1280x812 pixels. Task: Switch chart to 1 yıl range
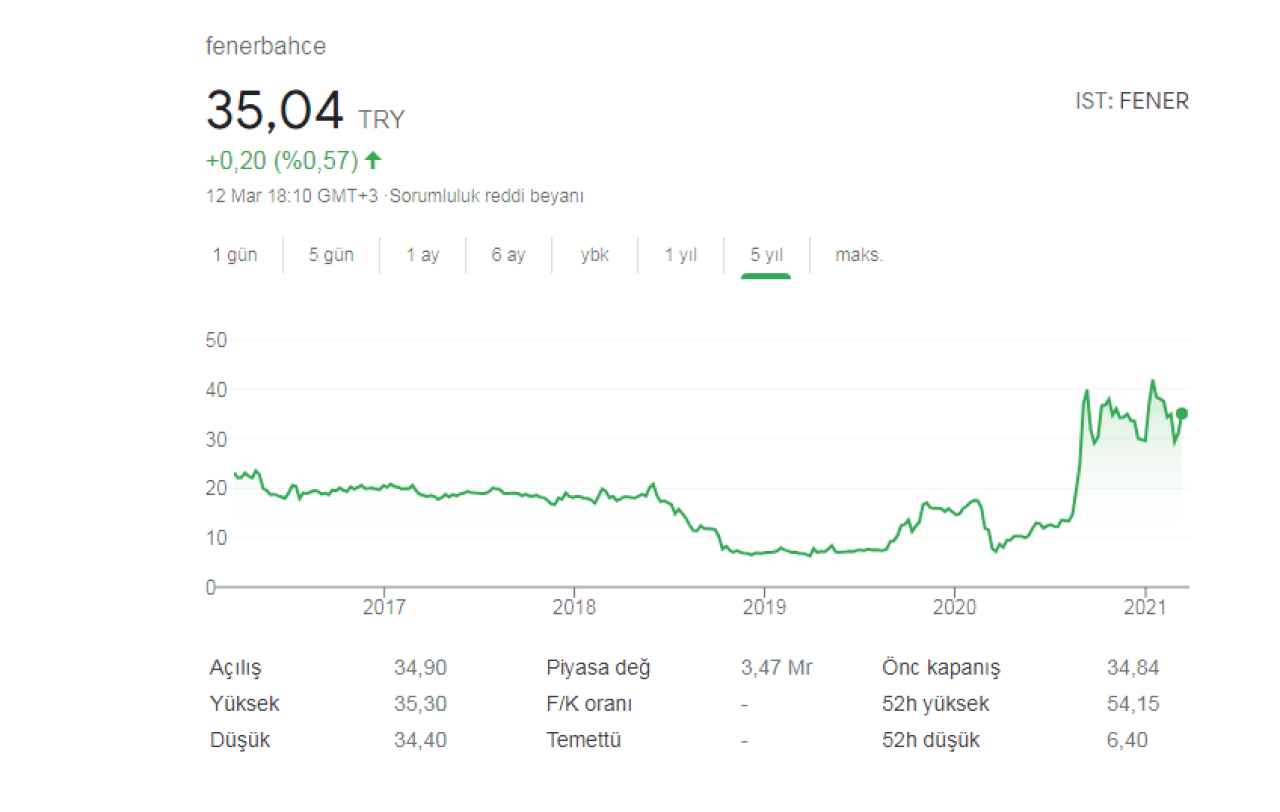[x=681, y=255]
